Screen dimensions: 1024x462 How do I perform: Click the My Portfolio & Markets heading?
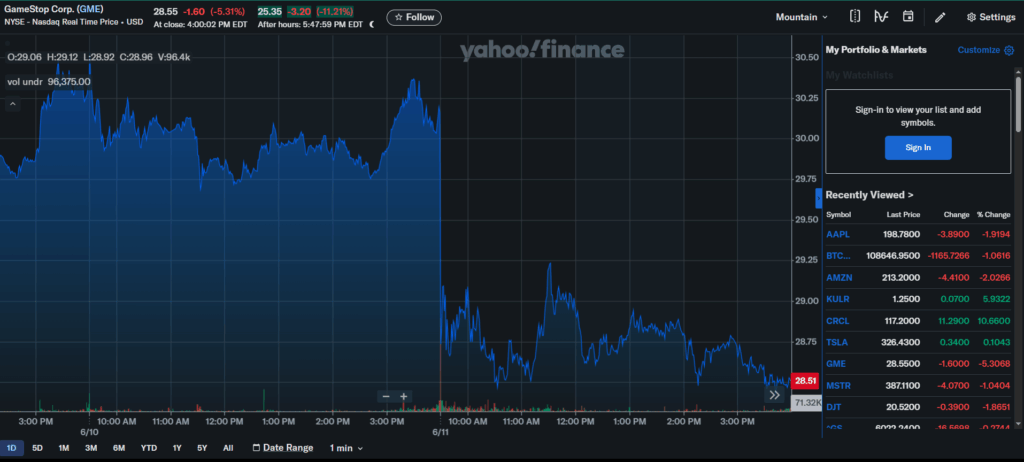(x=876, y=50)
